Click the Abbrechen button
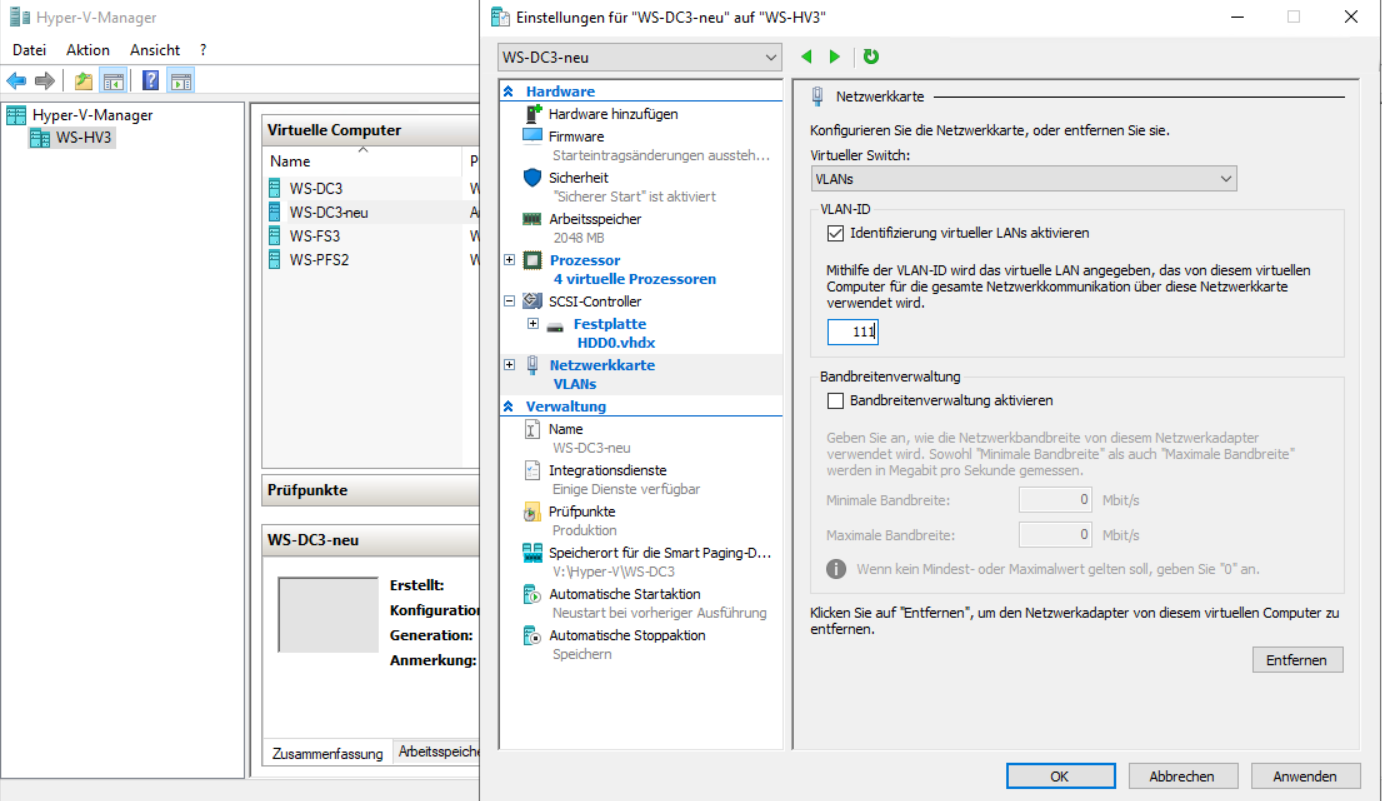This screenshot has width=1382, height=801. [1182, 776]
